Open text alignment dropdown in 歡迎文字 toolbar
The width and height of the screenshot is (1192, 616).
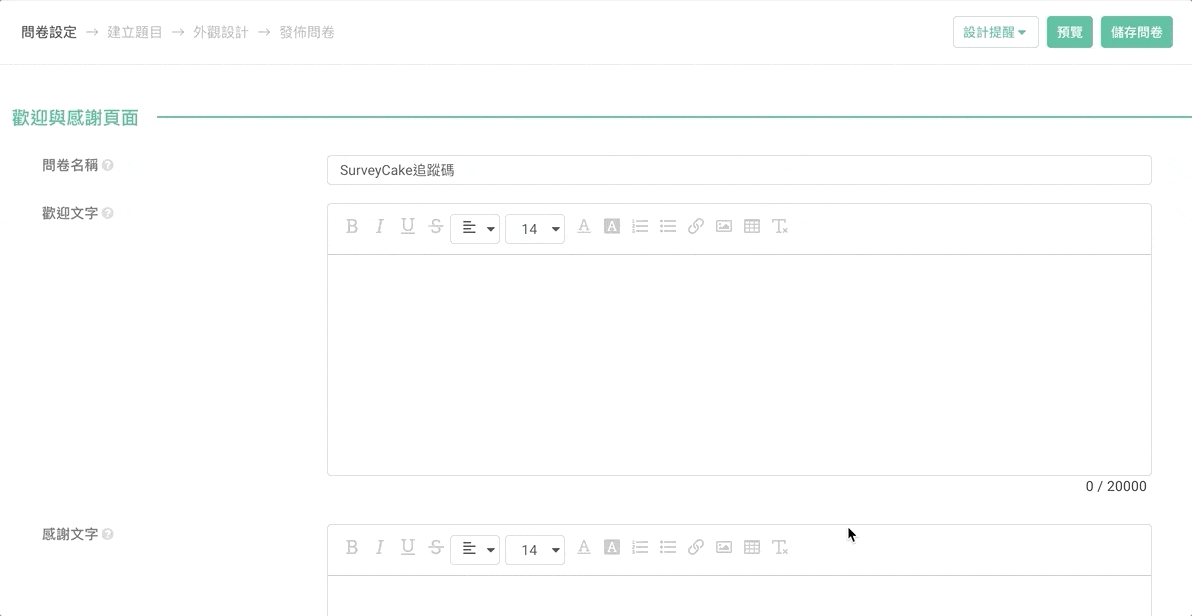coord(475,228)
